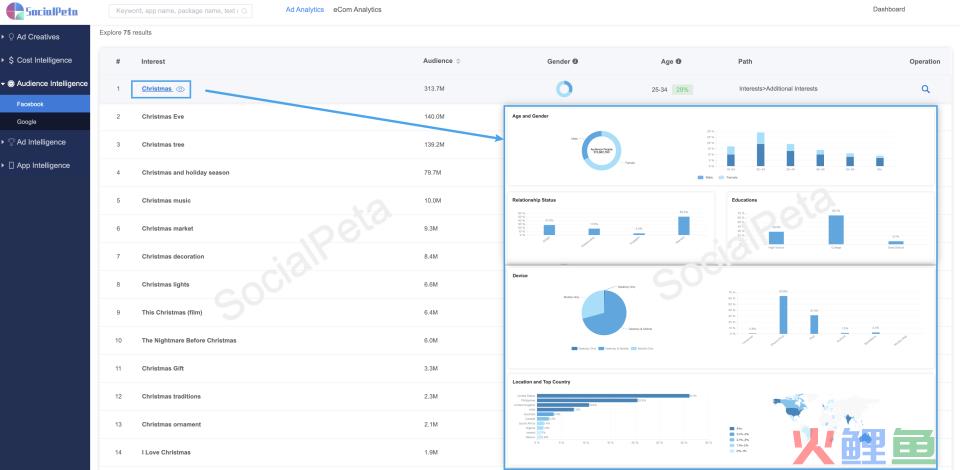Click the 140.0M audience value

(434, 116)
